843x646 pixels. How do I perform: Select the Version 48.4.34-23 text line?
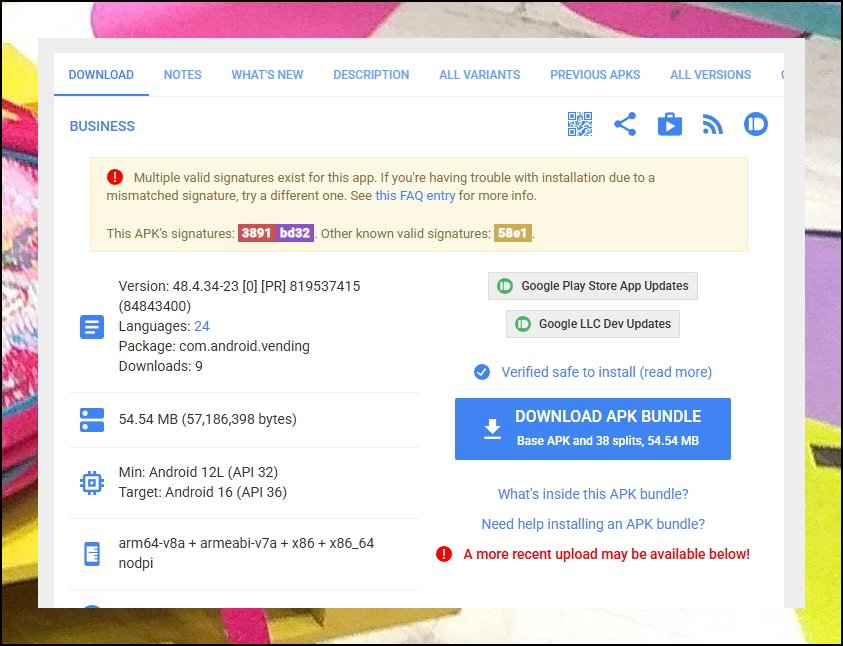point(239,296)
